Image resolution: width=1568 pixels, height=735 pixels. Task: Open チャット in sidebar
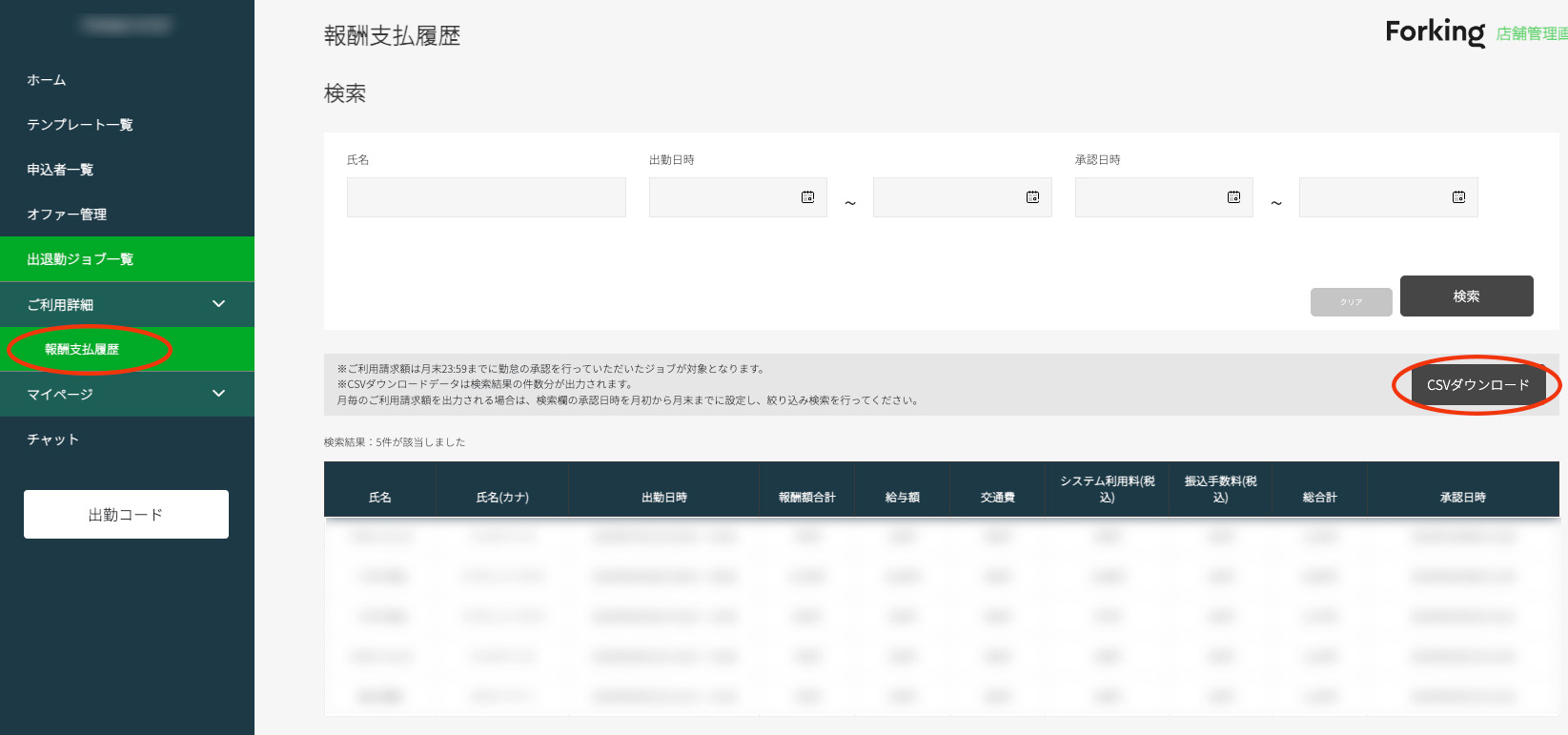(127, 439)
